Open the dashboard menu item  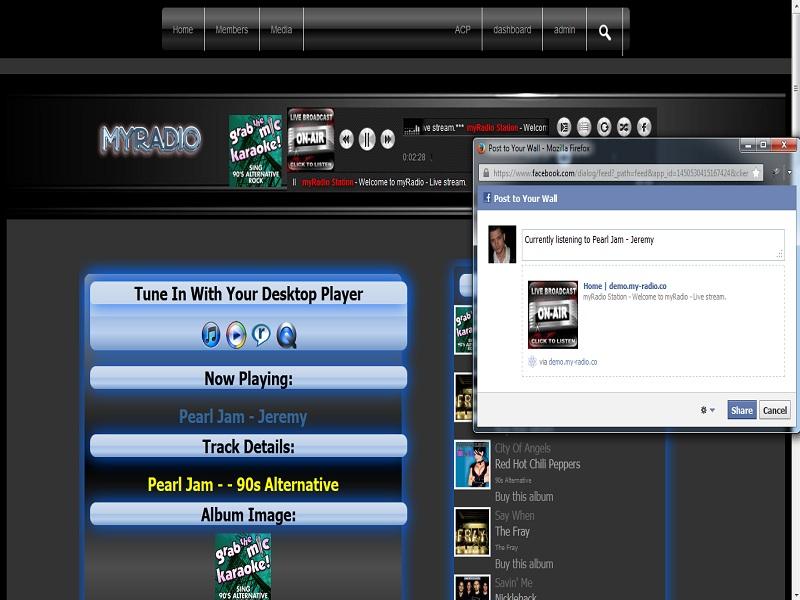pos(512,30)
